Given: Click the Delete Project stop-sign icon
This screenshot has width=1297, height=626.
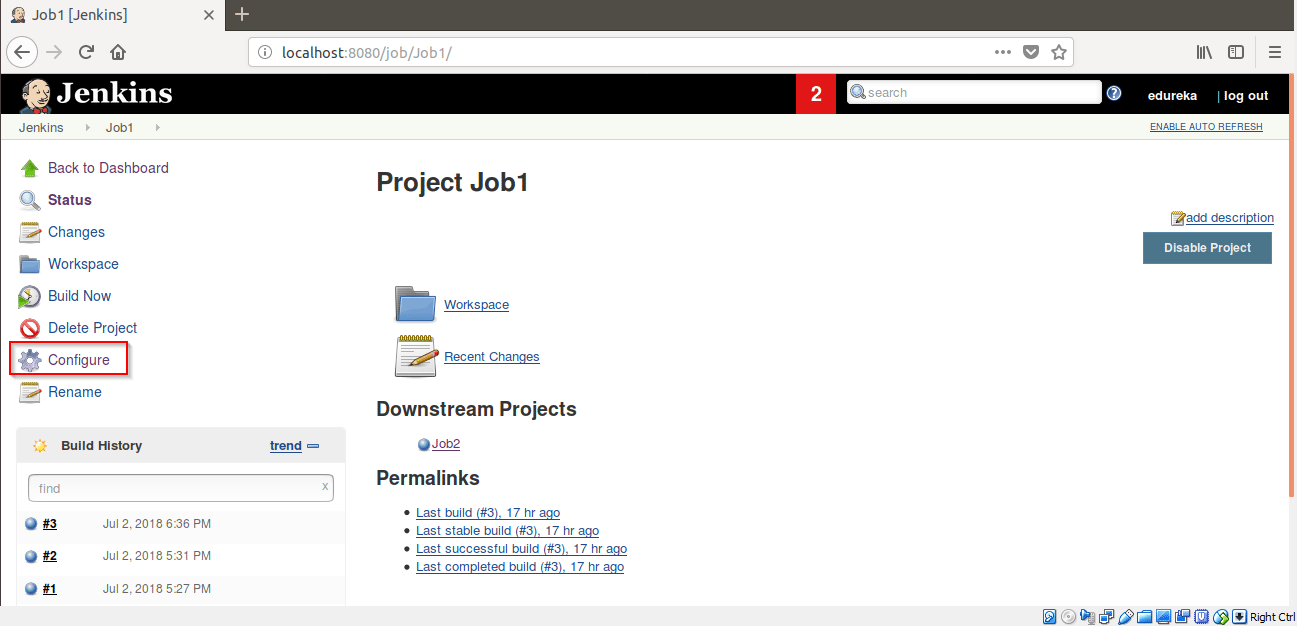Looking at the screenshot, I should point(28,327).
